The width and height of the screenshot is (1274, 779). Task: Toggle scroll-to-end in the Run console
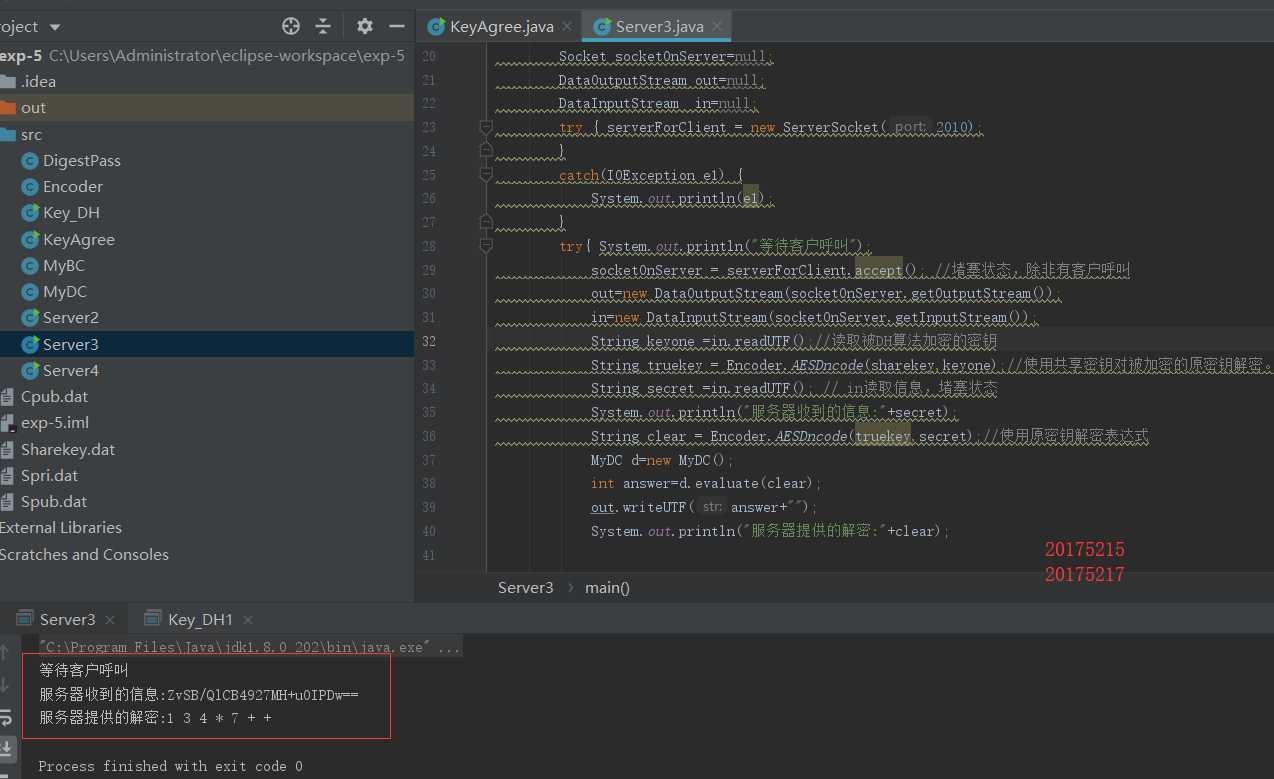pyautogui.click(x=7, y=747)
